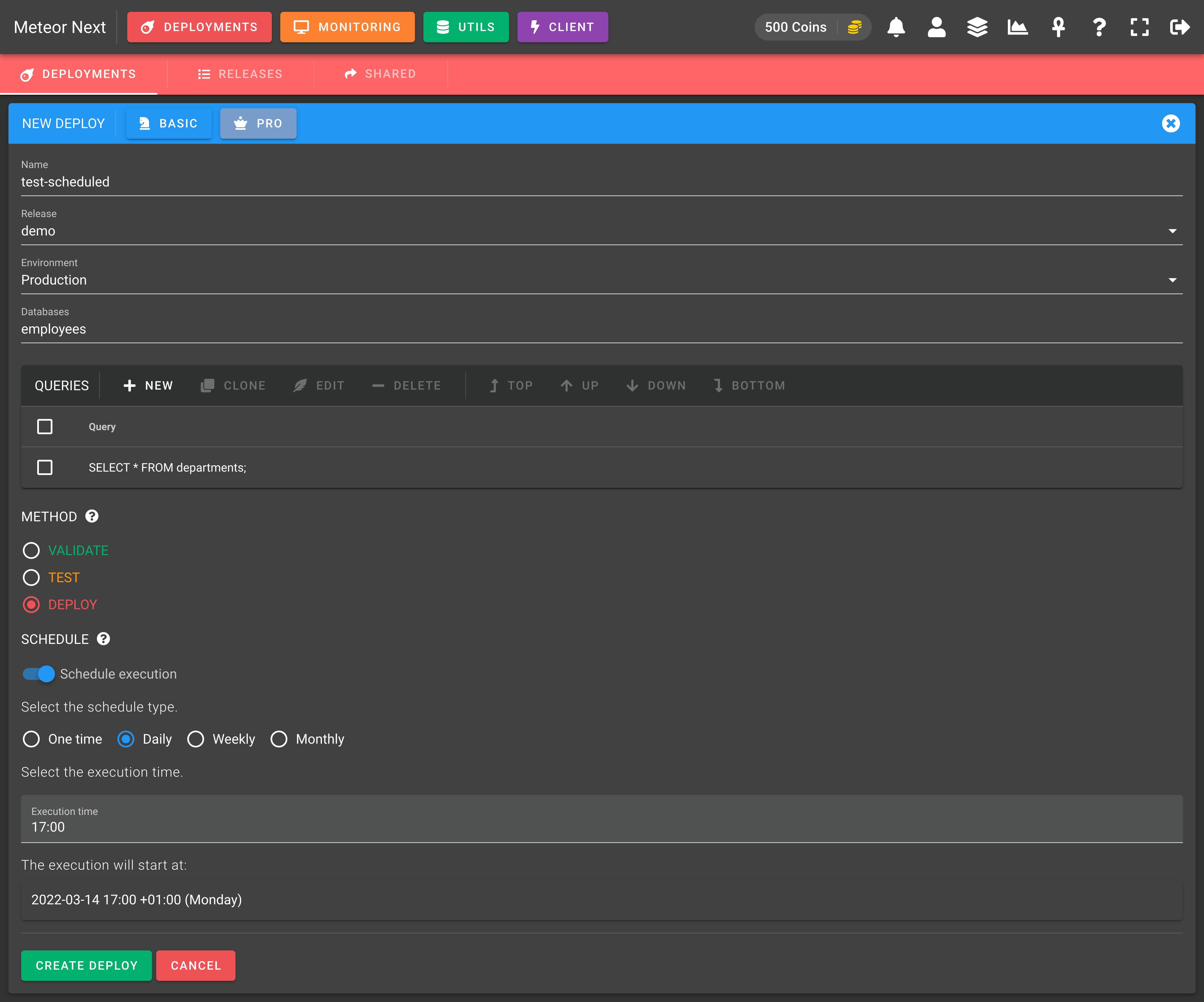
Task: Click the gold coins icon
Action: point(855,27)
